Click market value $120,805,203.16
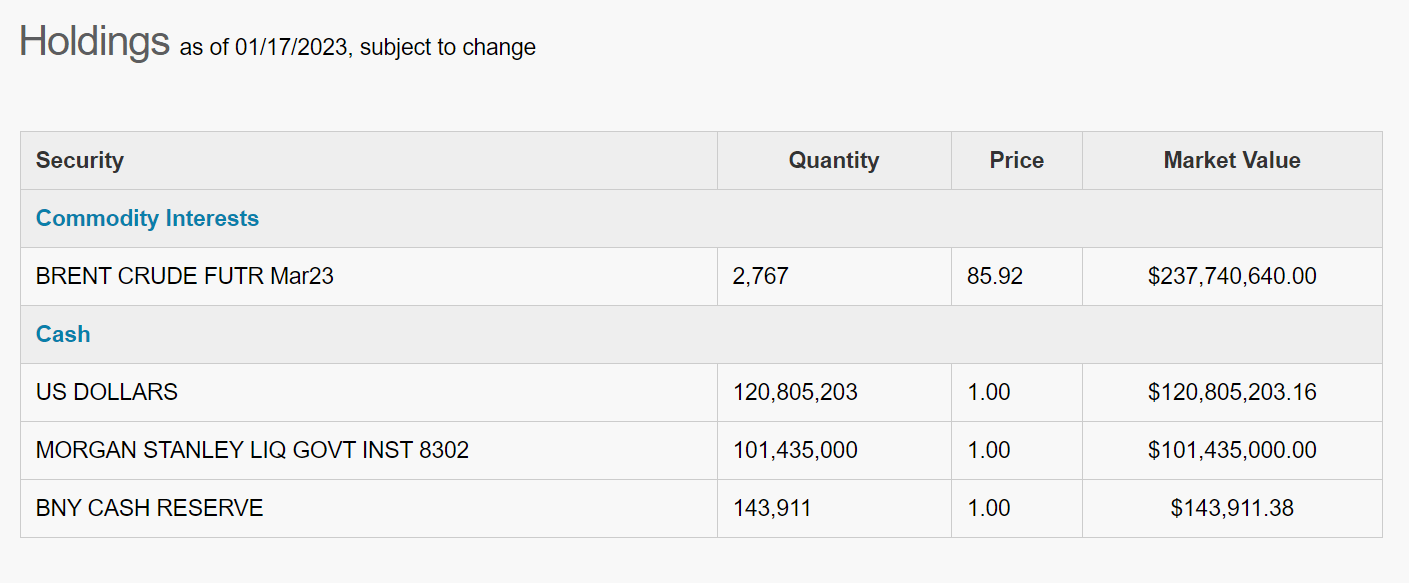Screen dimensions: 1409x583 point(1232,392)
